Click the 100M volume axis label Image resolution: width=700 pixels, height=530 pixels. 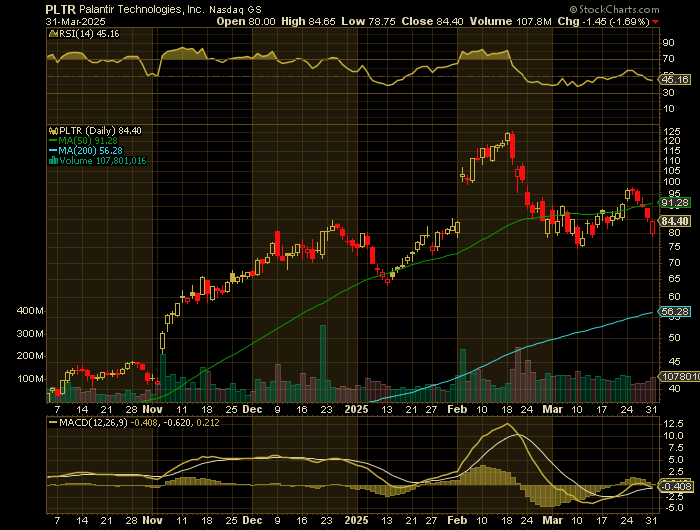(30, 379)
